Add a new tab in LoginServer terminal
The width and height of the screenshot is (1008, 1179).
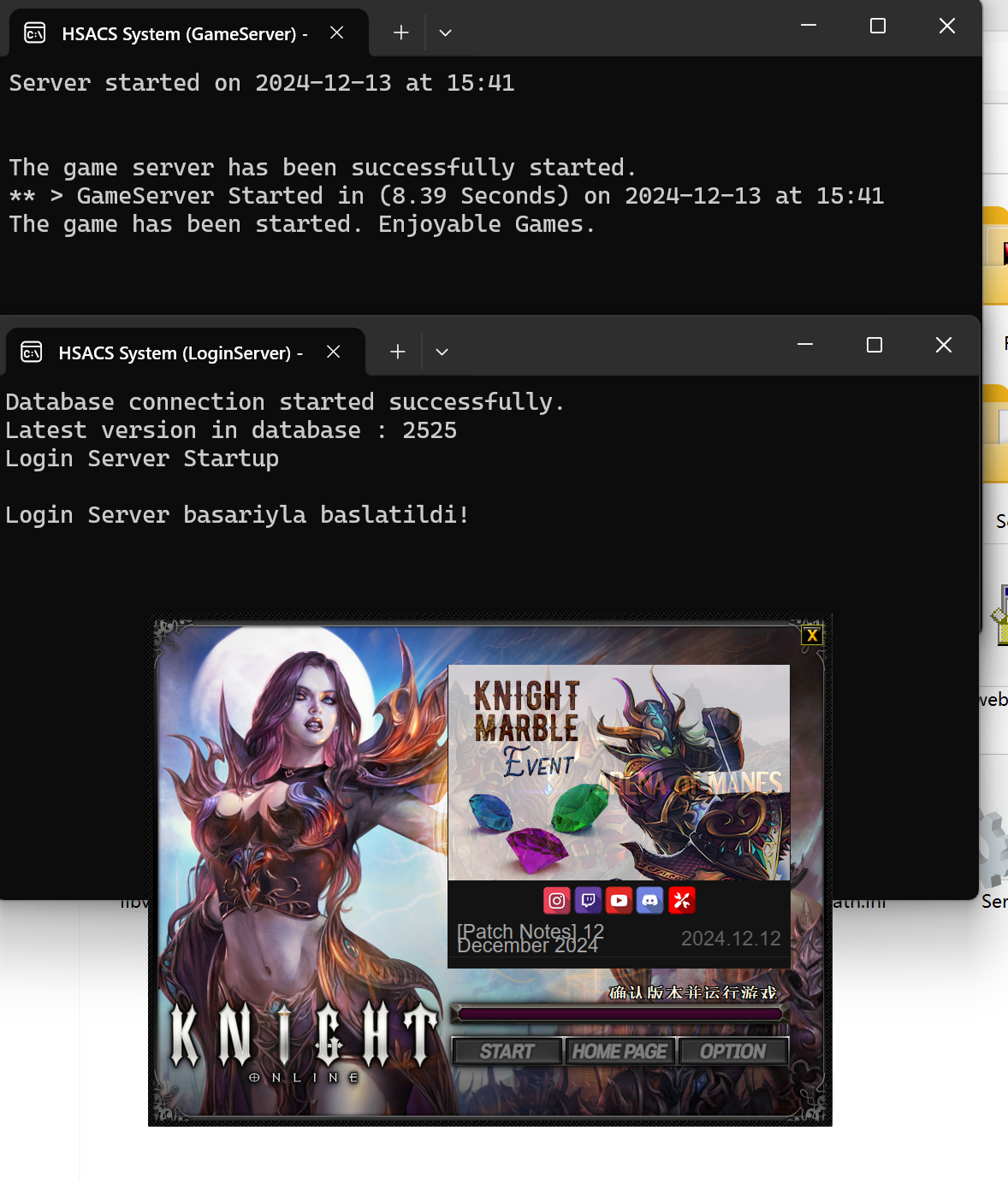click(397, 352)
